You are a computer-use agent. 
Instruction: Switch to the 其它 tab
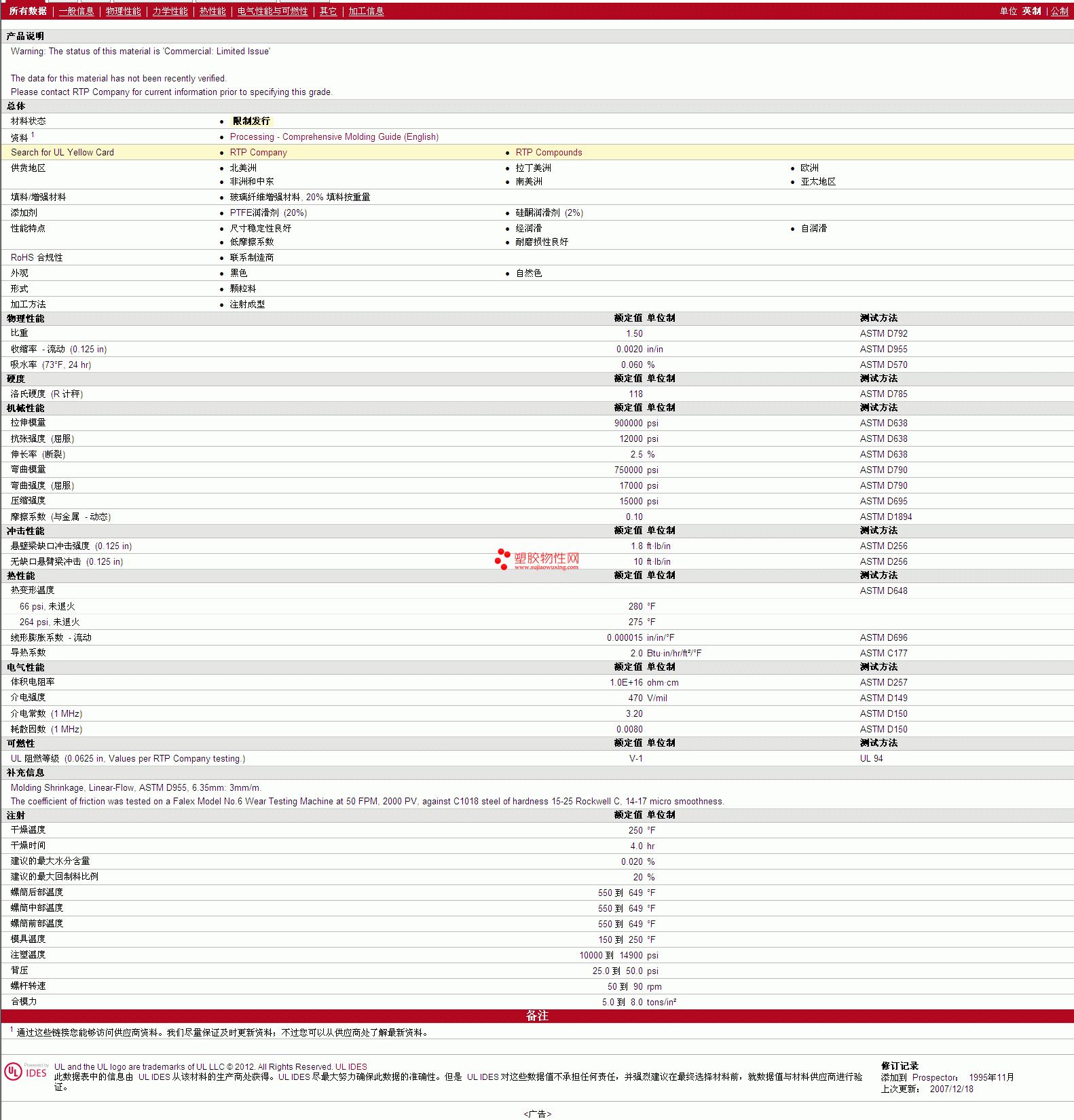(x=328, y=11)
